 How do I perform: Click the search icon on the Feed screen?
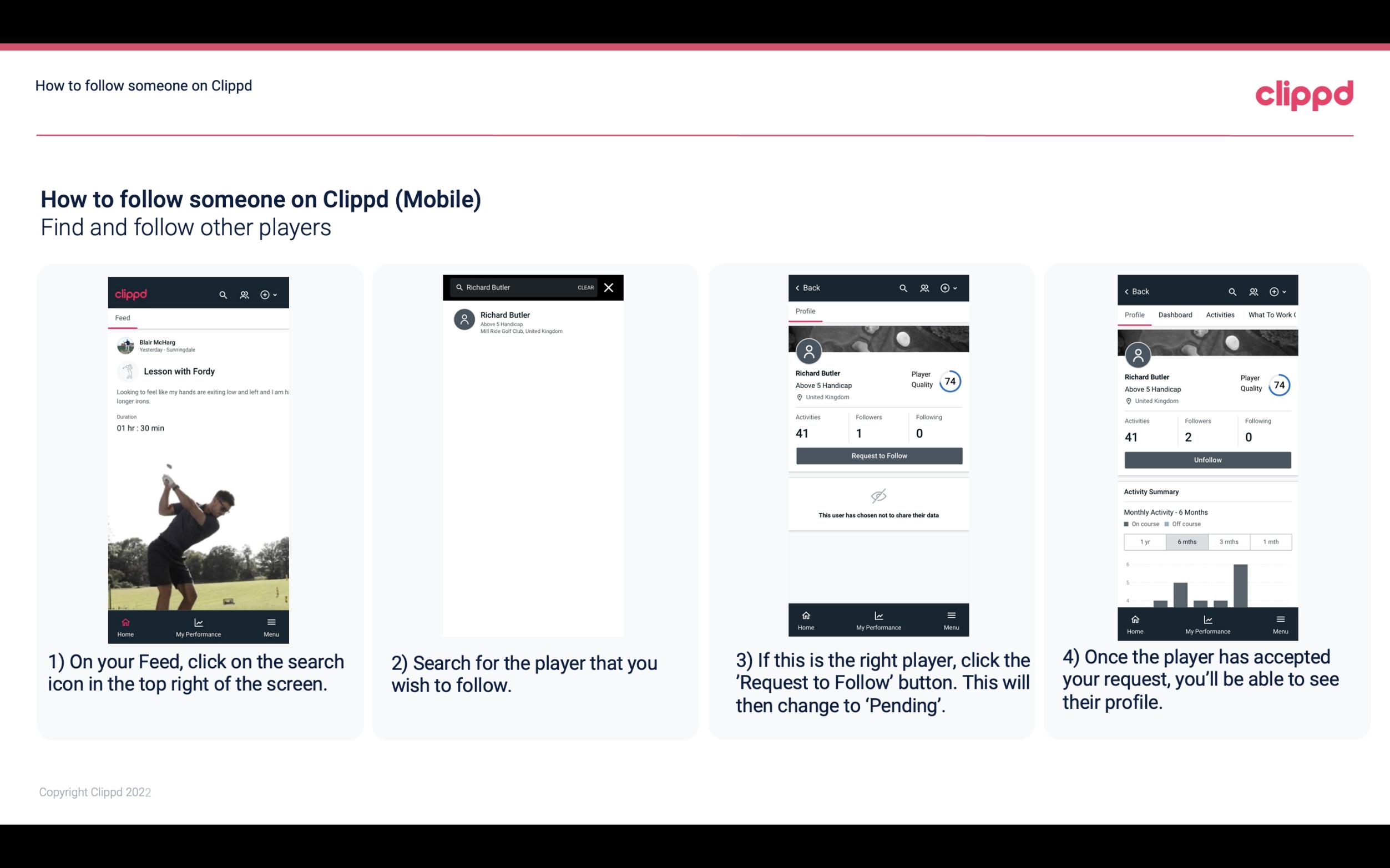[x=222, y=294]
